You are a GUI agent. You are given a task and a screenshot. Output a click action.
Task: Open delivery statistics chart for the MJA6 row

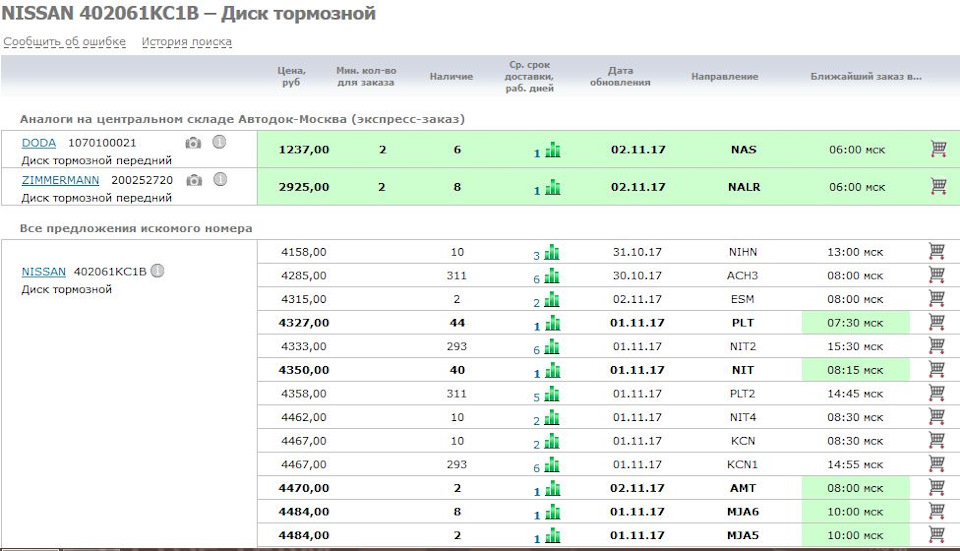click(x=552, y=511)
